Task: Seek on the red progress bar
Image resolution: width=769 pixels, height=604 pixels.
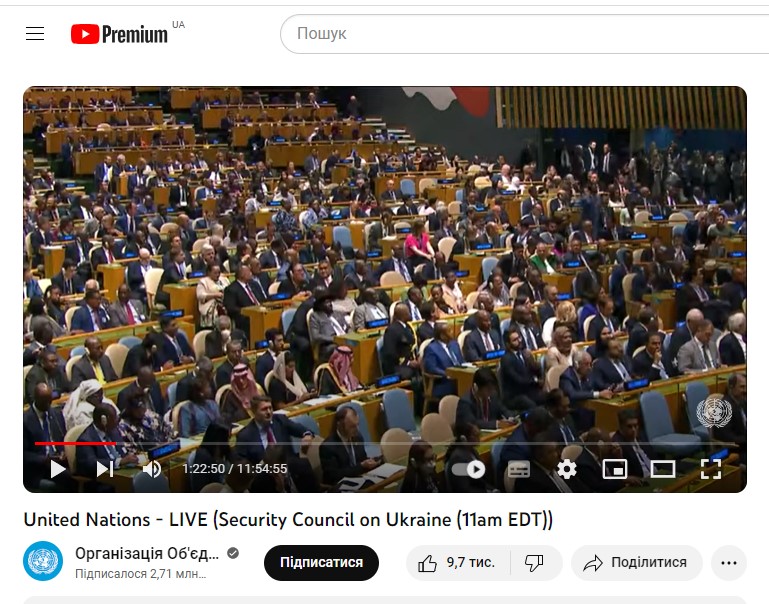Action: (386, 443)
